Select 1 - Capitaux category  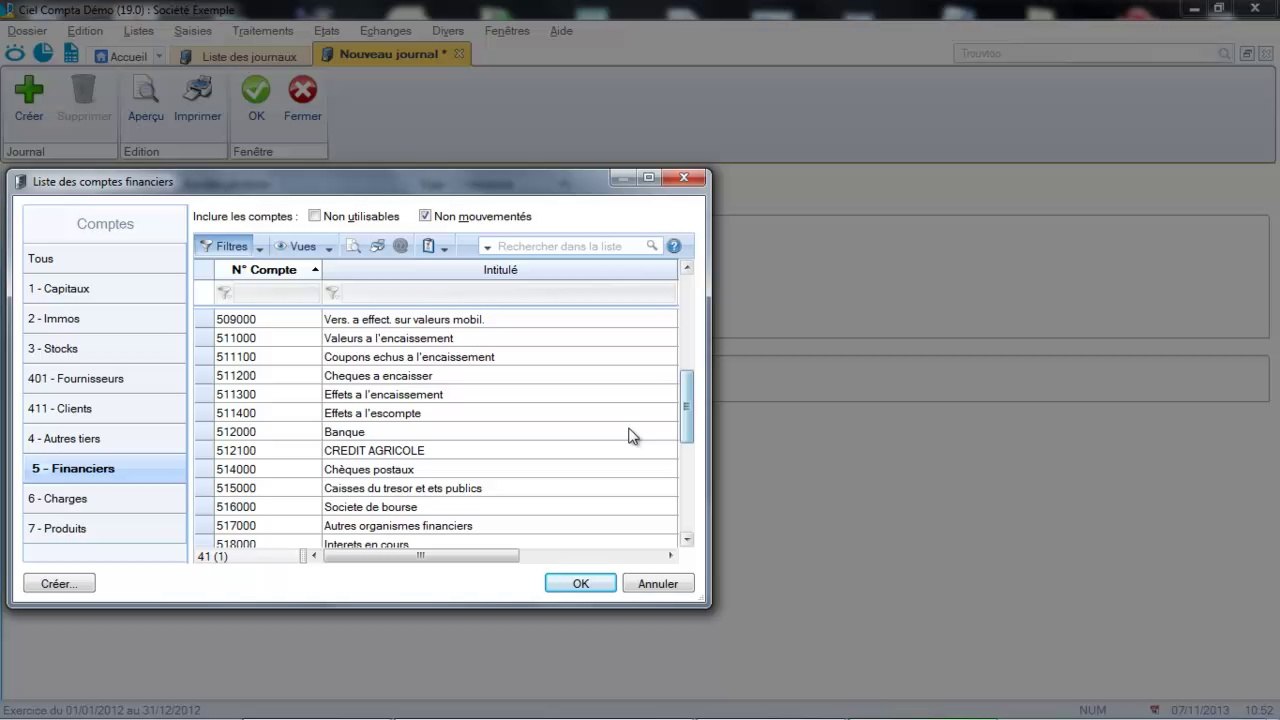click(x=105, y=288)
